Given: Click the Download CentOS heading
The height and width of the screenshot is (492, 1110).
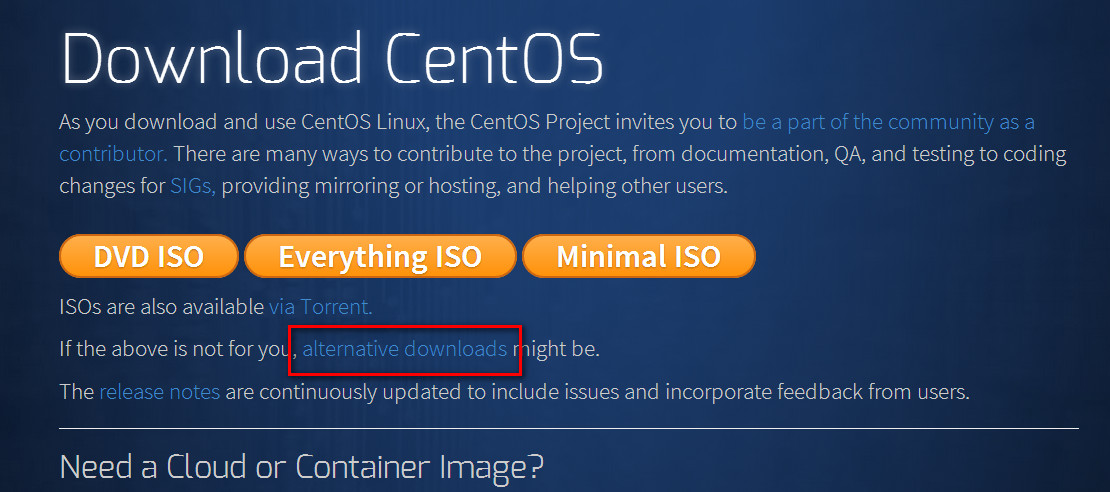Looking at the screenshot, I should (332, 57).
